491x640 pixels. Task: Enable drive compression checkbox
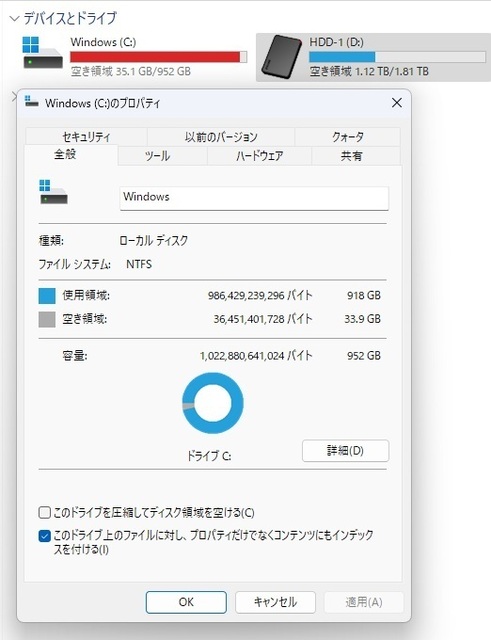point(44,512)
